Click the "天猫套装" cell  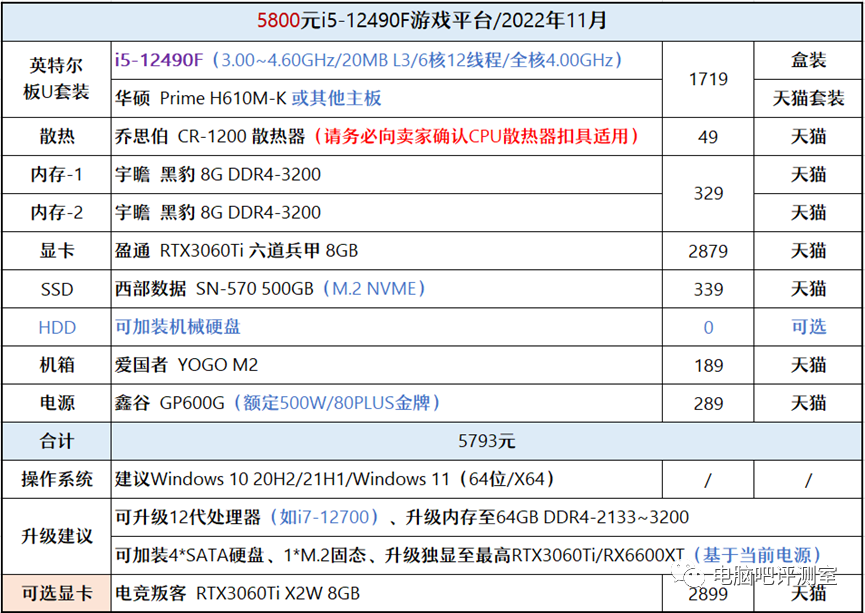coord(808,98)
